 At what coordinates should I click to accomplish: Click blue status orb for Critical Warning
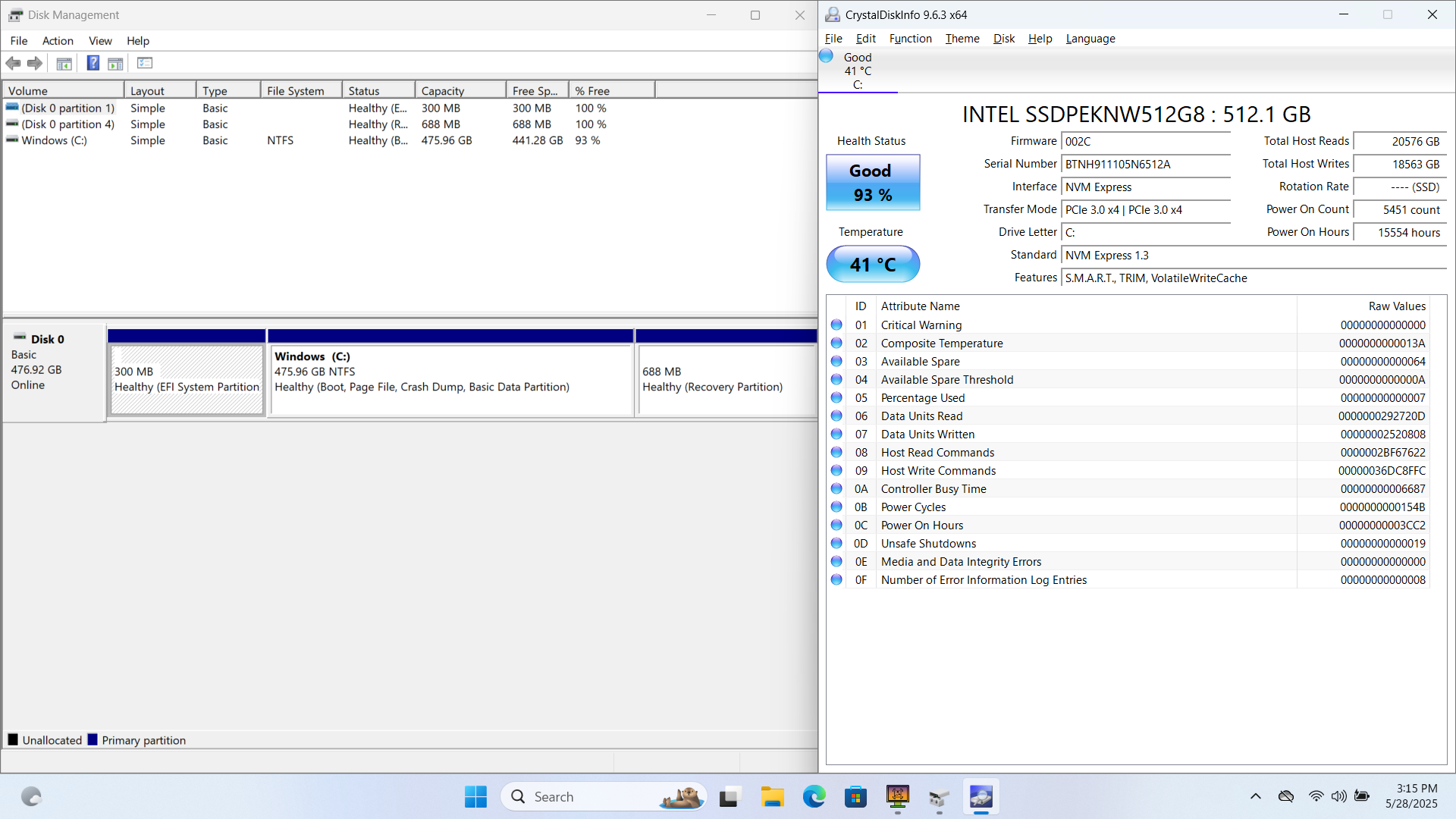(836, 325)
